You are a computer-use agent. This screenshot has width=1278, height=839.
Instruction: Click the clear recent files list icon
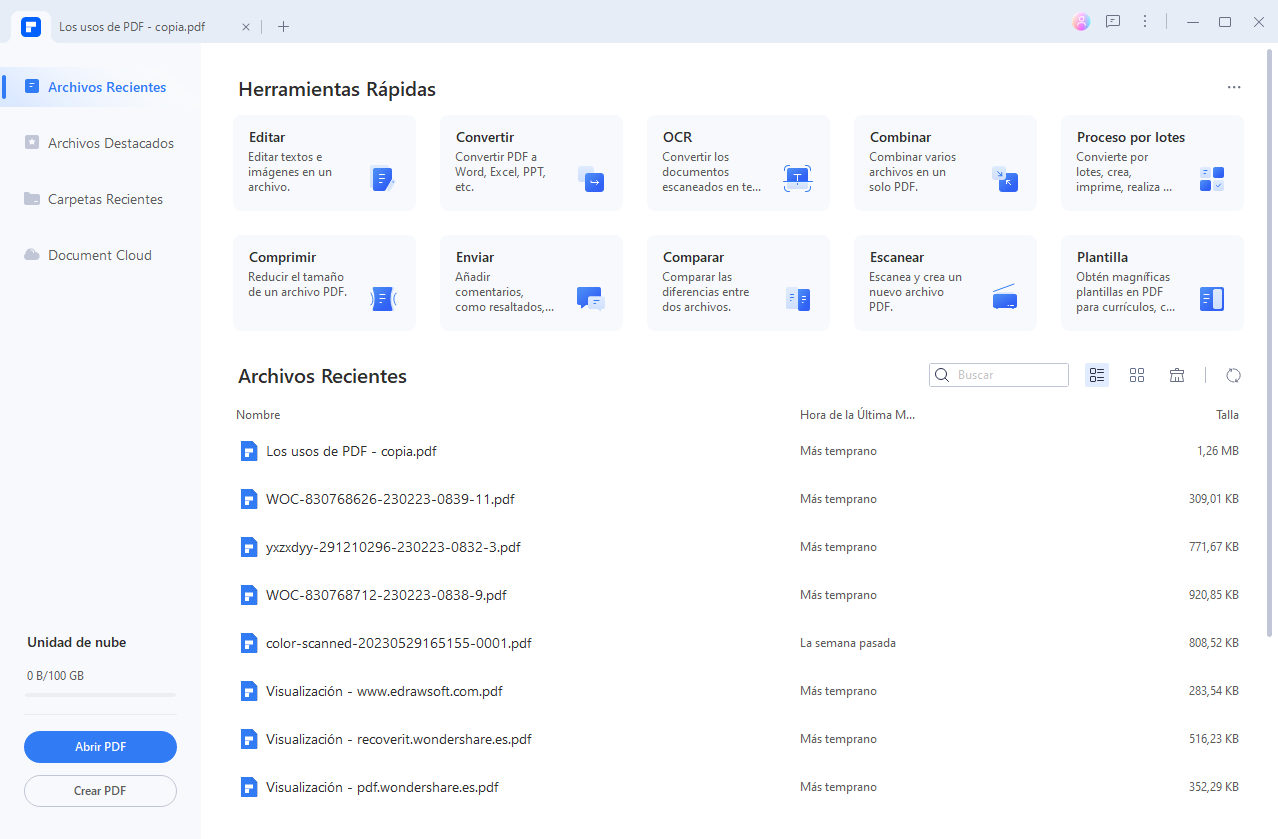click(1177, 375)
